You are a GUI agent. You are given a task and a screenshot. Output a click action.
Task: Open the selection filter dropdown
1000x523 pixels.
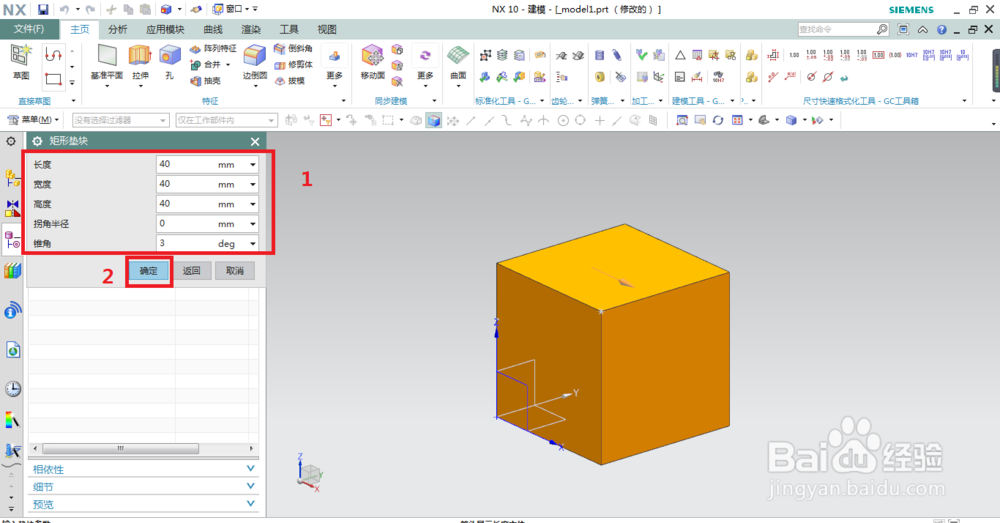(x=120, y=120)
